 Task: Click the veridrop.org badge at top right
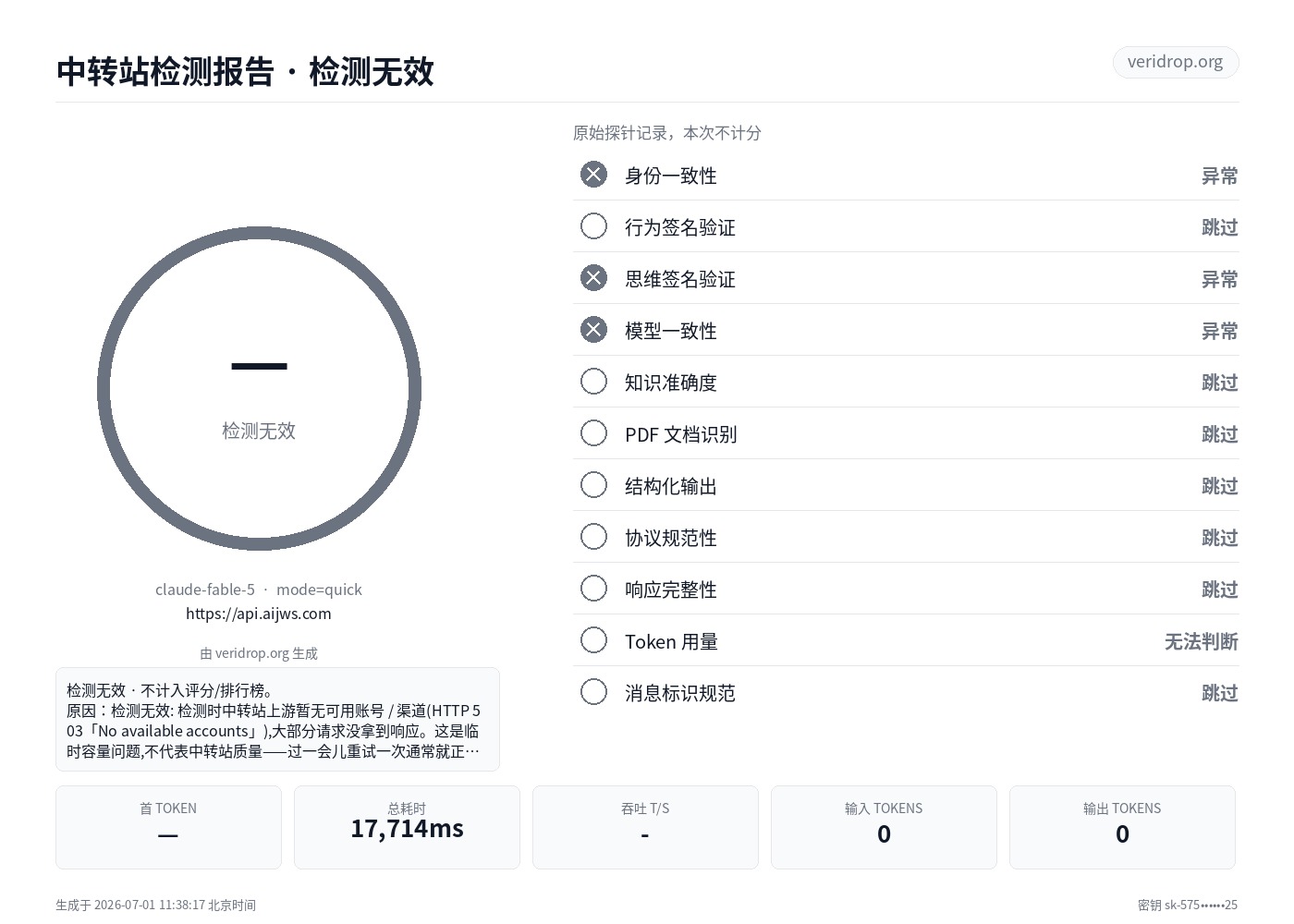[x=1175, y=62]
